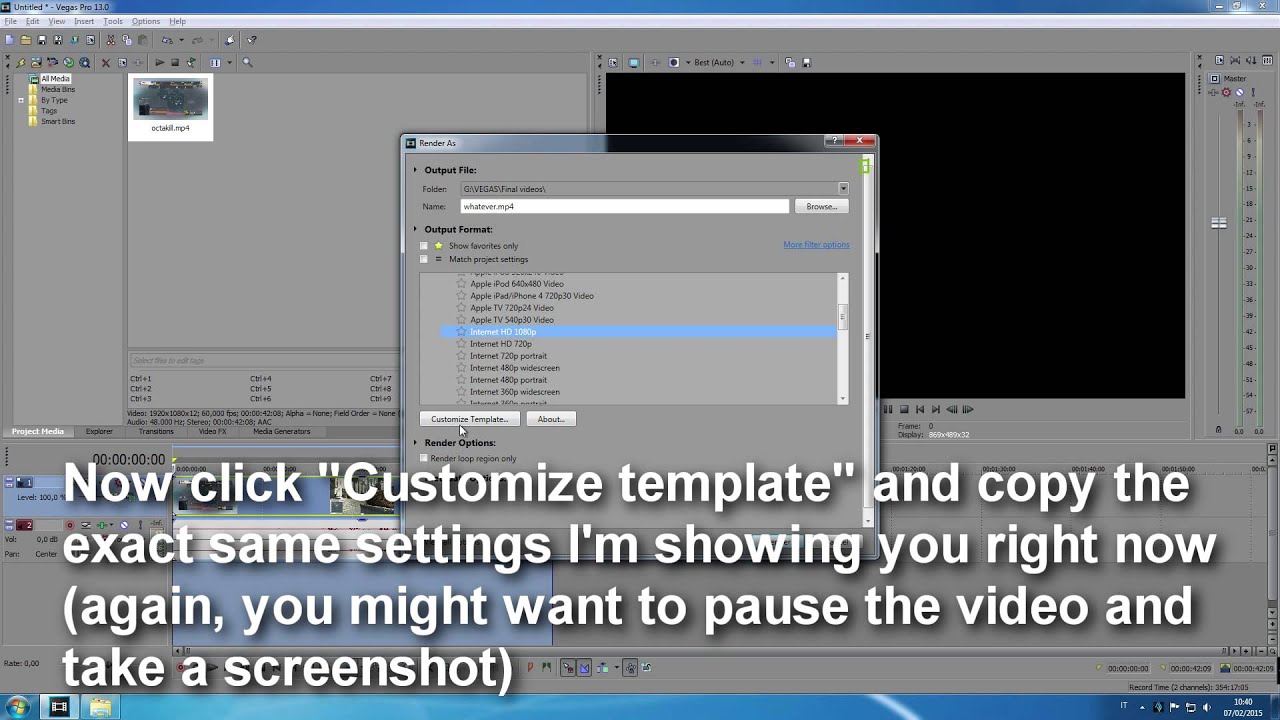Enable Show favorites only checkbox
The width and height of the screenshot is (1280, 720).
(424, 246)
